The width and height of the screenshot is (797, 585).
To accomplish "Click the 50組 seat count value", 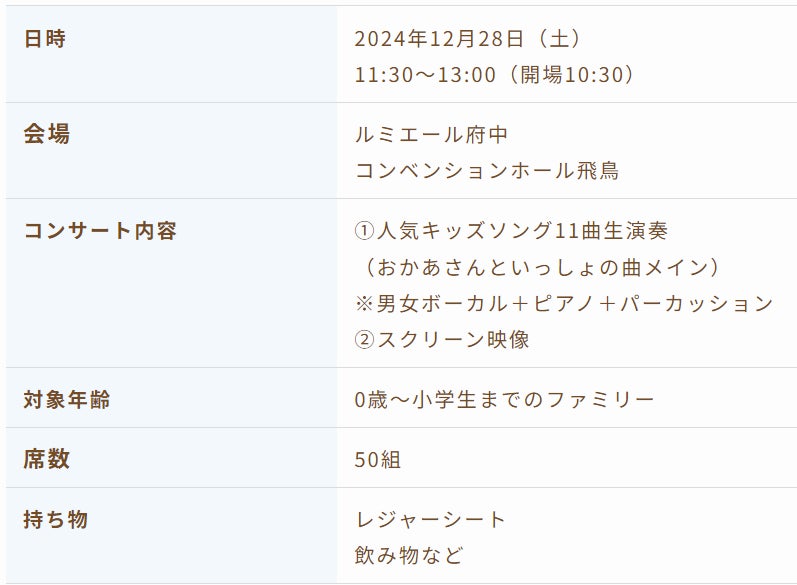I will (378, 460).
